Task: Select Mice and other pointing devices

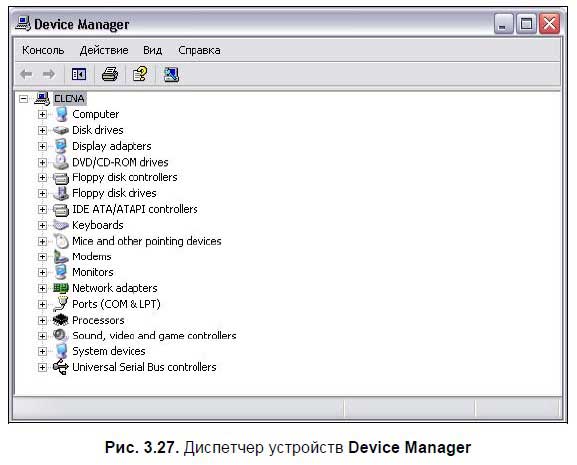Action: [147, 241]
